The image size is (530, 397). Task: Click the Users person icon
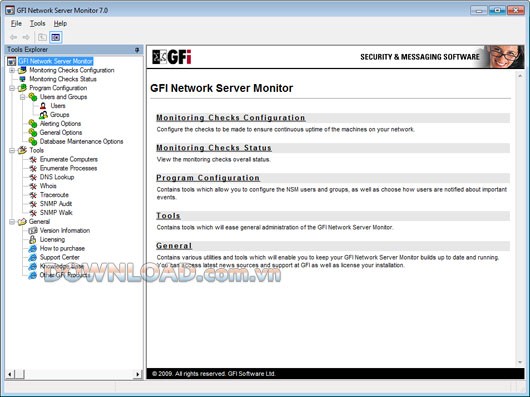coord(43,106)
